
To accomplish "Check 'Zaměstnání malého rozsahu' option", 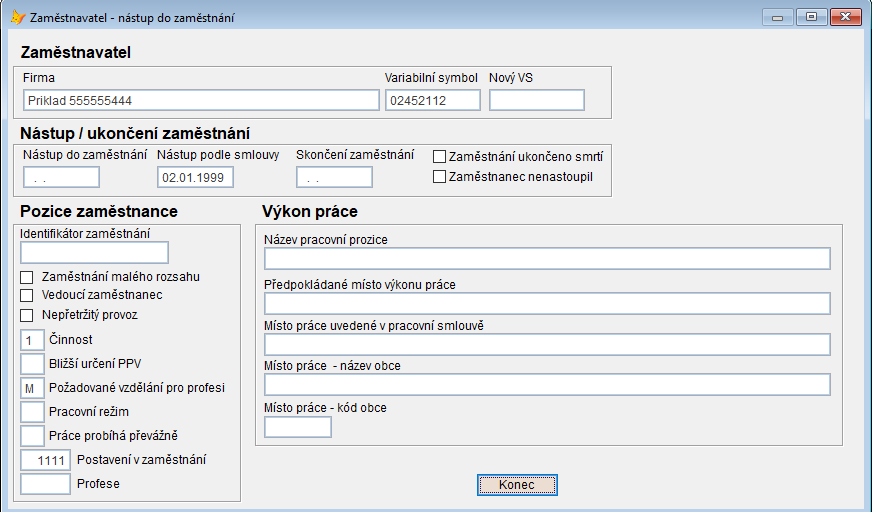I will 27,277.
